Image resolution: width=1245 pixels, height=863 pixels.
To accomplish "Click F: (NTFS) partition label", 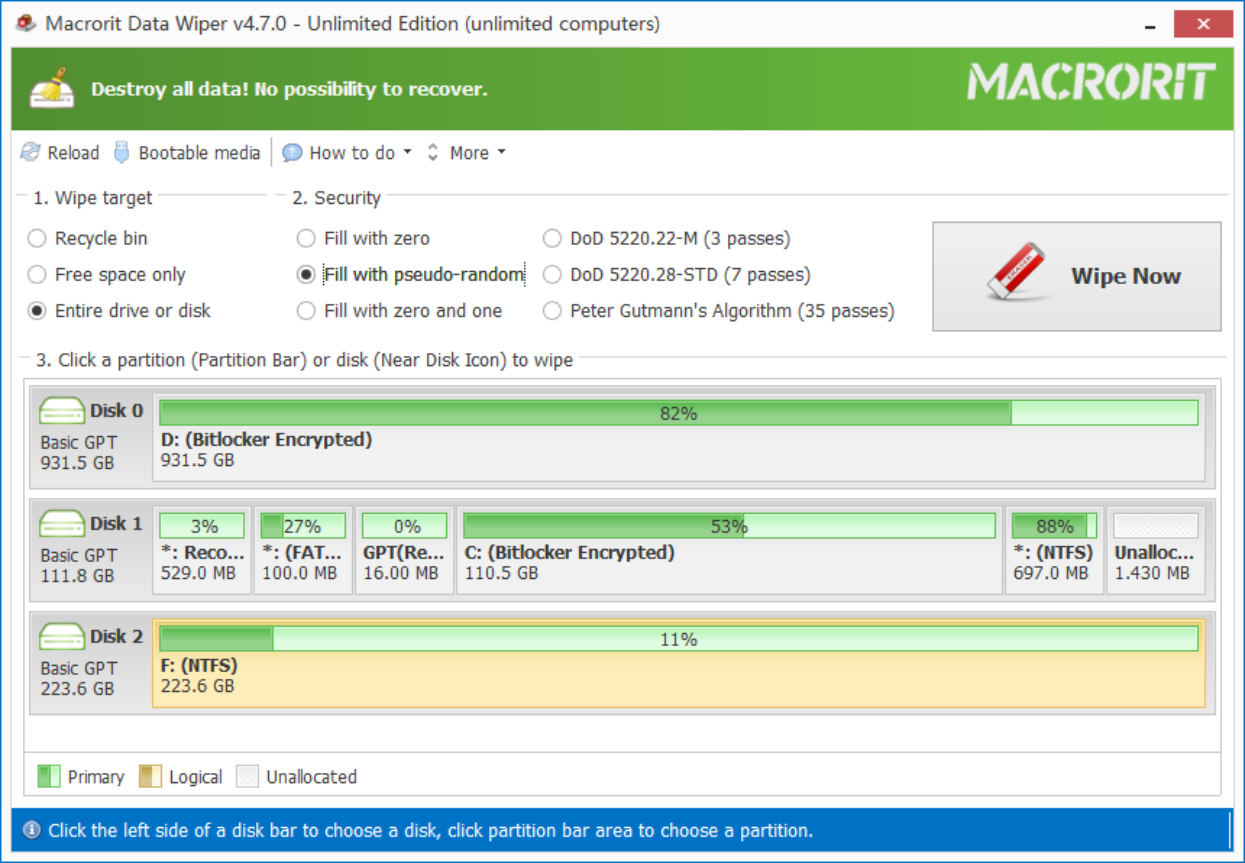I will [199, 665].
